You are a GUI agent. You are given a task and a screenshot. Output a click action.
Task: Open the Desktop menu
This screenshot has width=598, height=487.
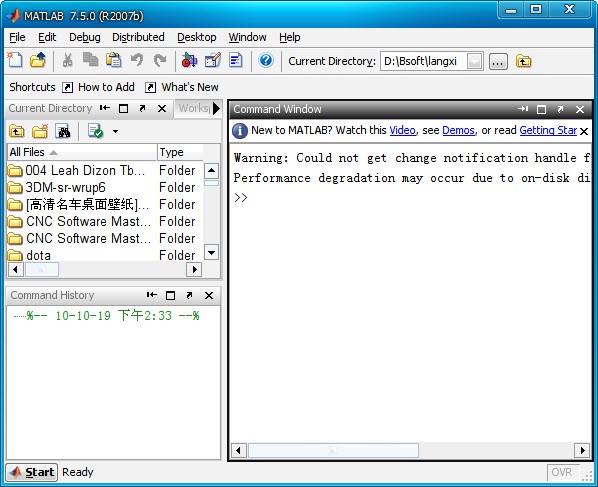coord(196,37)
